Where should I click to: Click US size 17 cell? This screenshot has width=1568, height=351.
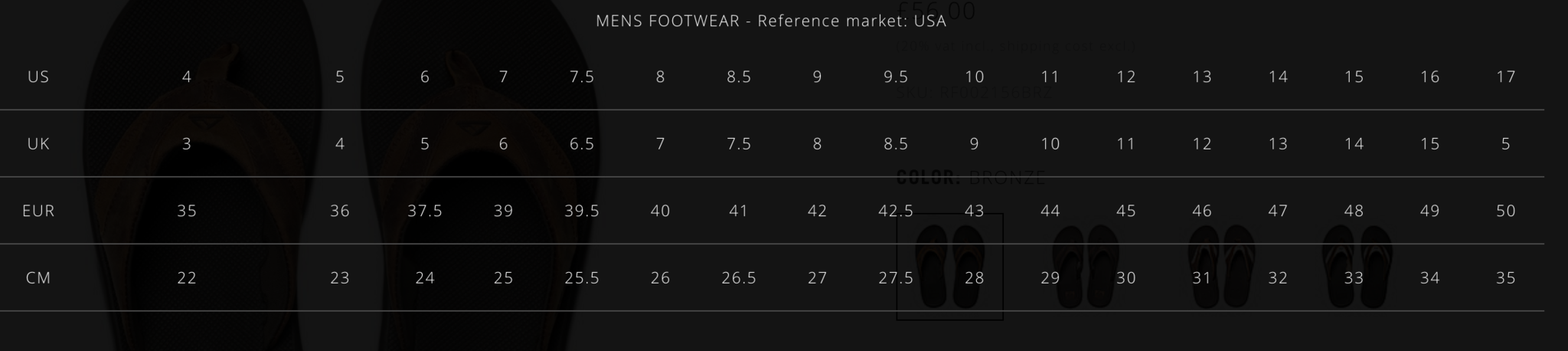pyautogui.click(x=1505, y=77)
